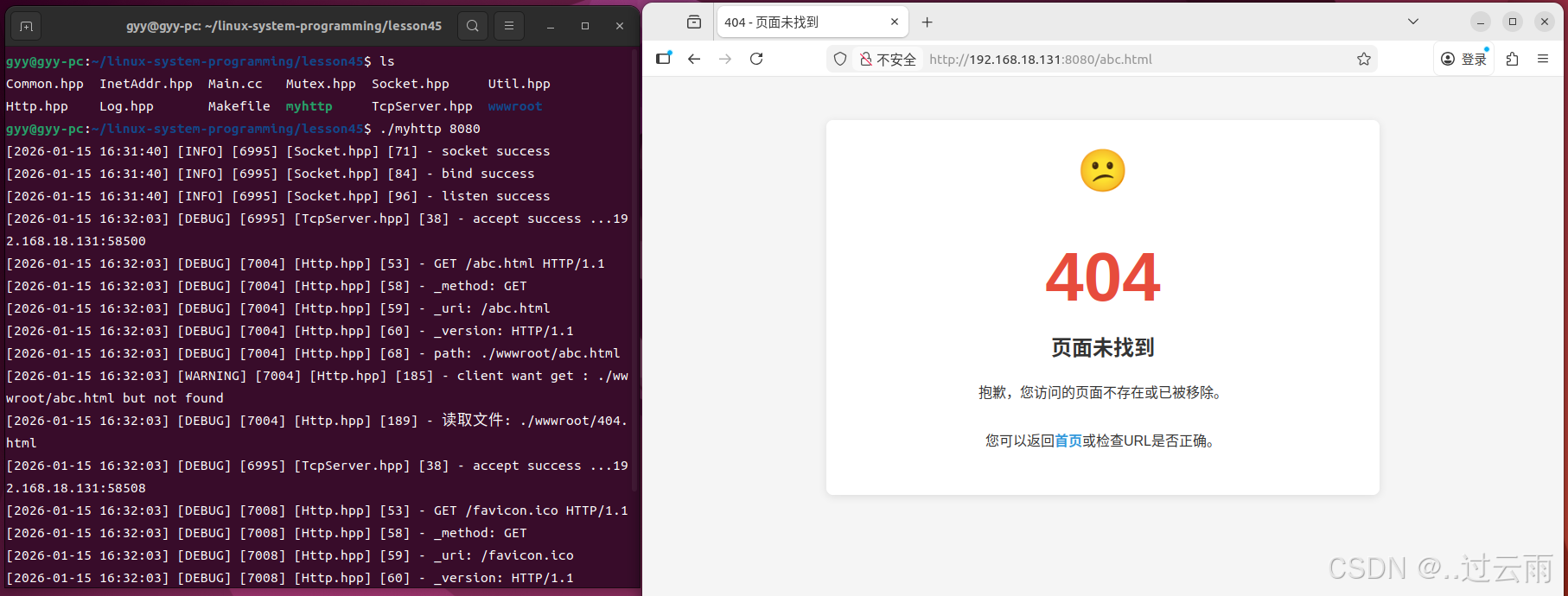Close the Firefox window
Viewport: 1568px width, 596px height.
pyautogui.click(x=1545, y=22)
